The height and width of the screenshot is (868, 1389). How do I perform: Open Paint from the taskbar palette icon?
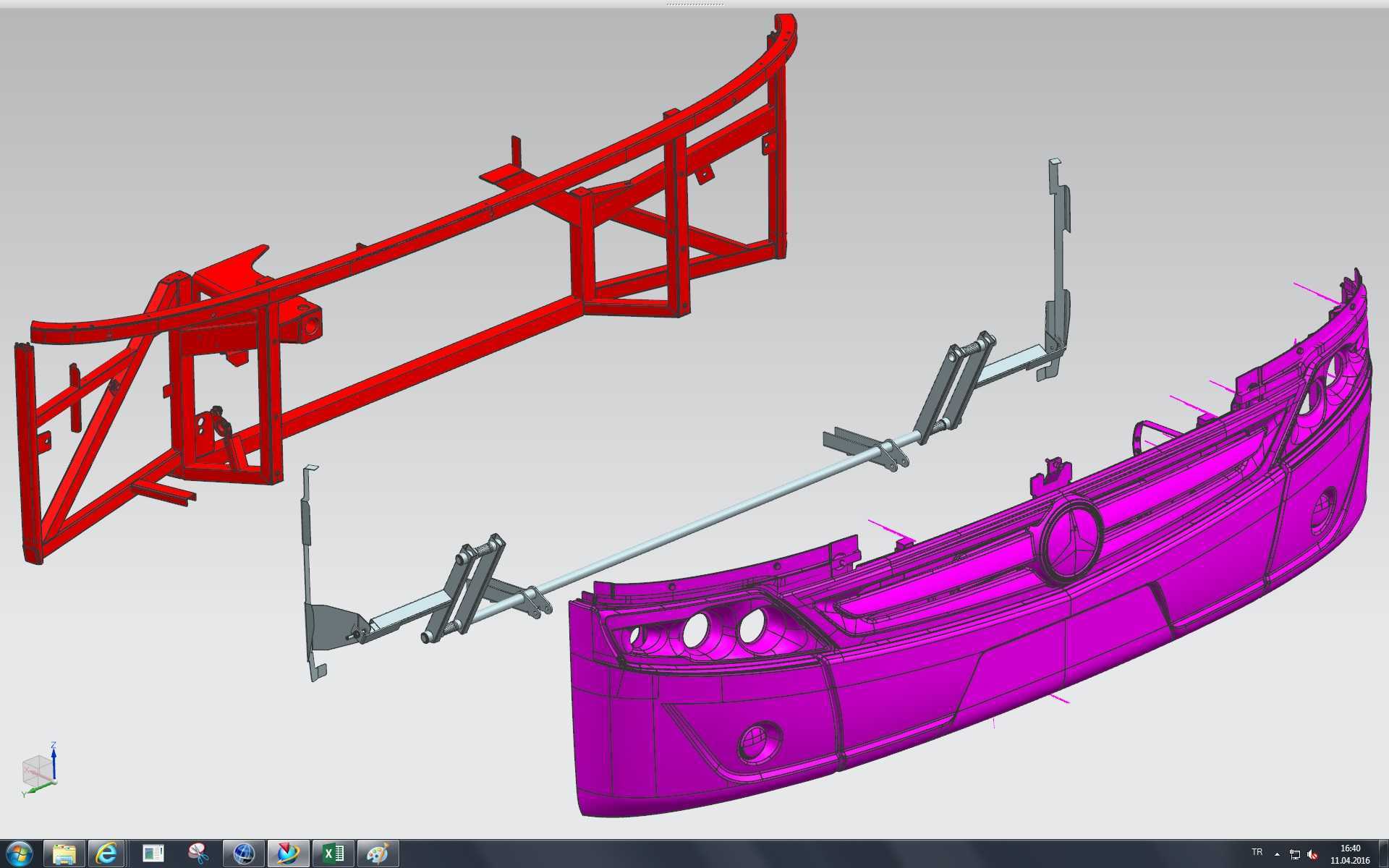(378, 854)
